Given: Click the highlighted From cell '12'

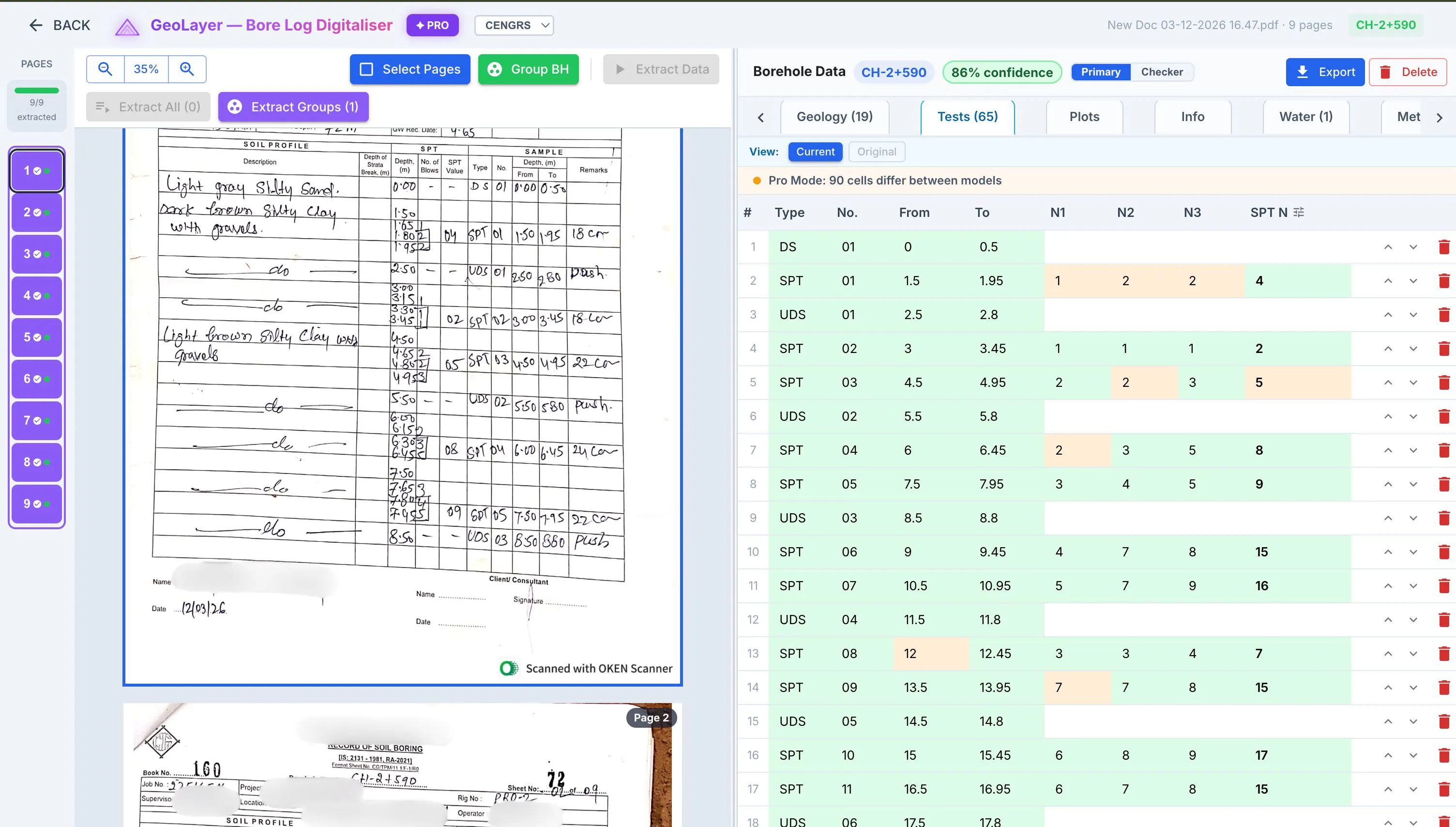Looking at the screenshot, I should tap(931, 654).
